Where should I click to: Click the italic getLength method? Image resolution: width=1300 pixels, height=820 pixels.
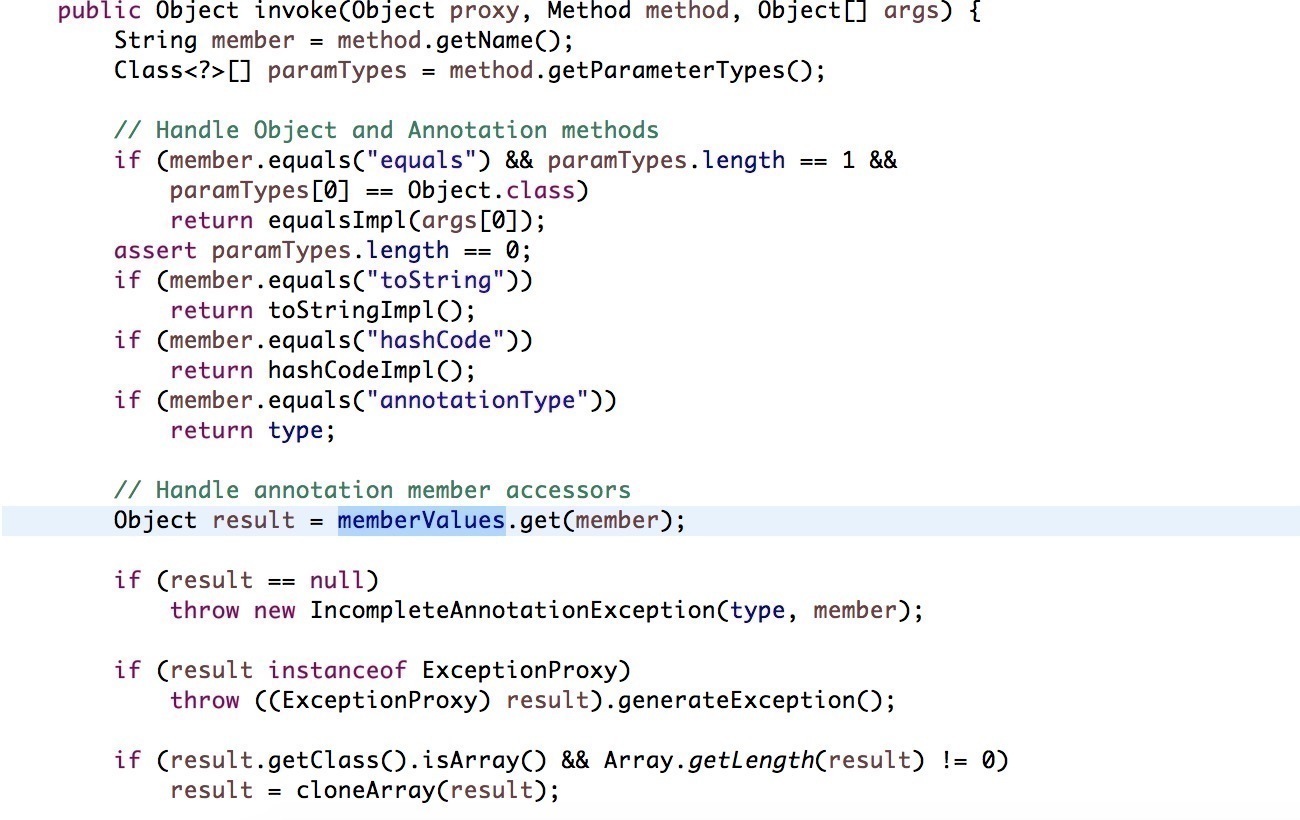pos(750,761)
